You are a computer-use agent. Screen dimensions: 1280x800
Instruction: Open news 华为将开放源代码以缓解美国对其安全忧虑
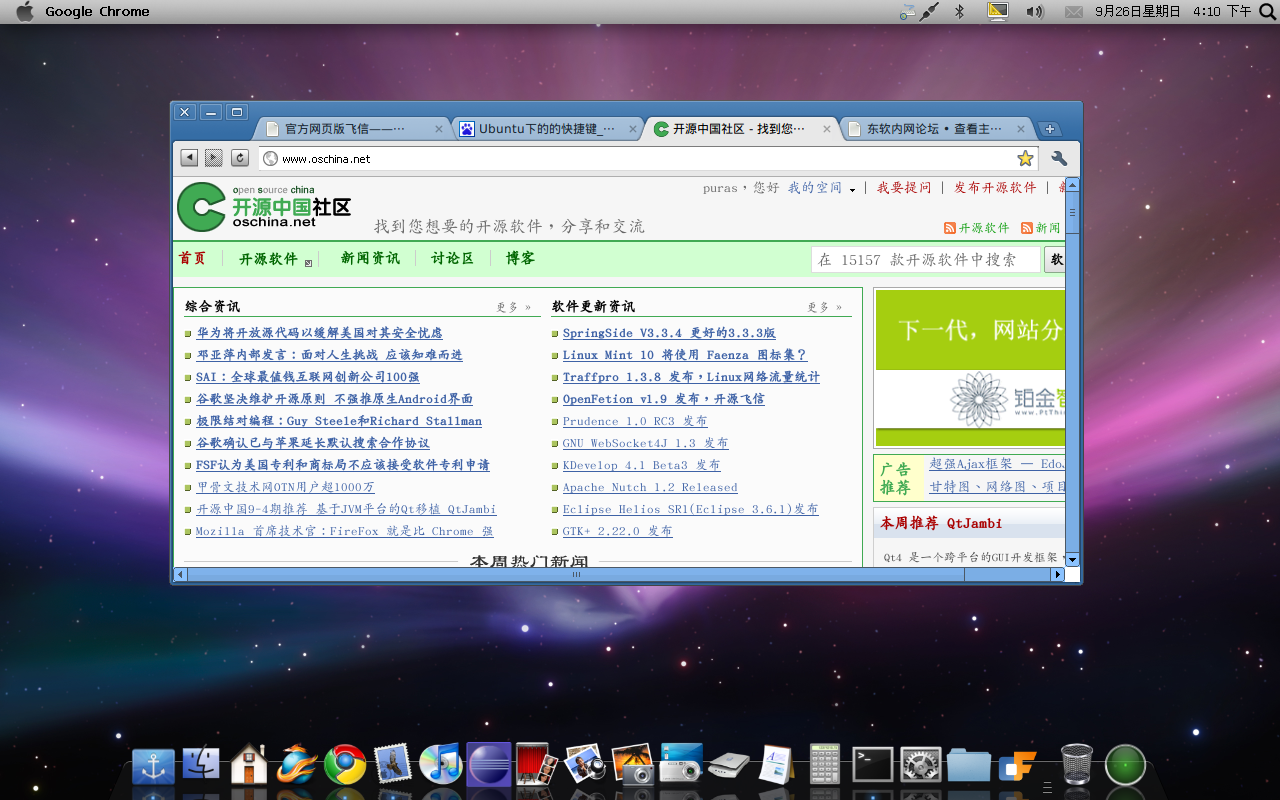[319, 333]
